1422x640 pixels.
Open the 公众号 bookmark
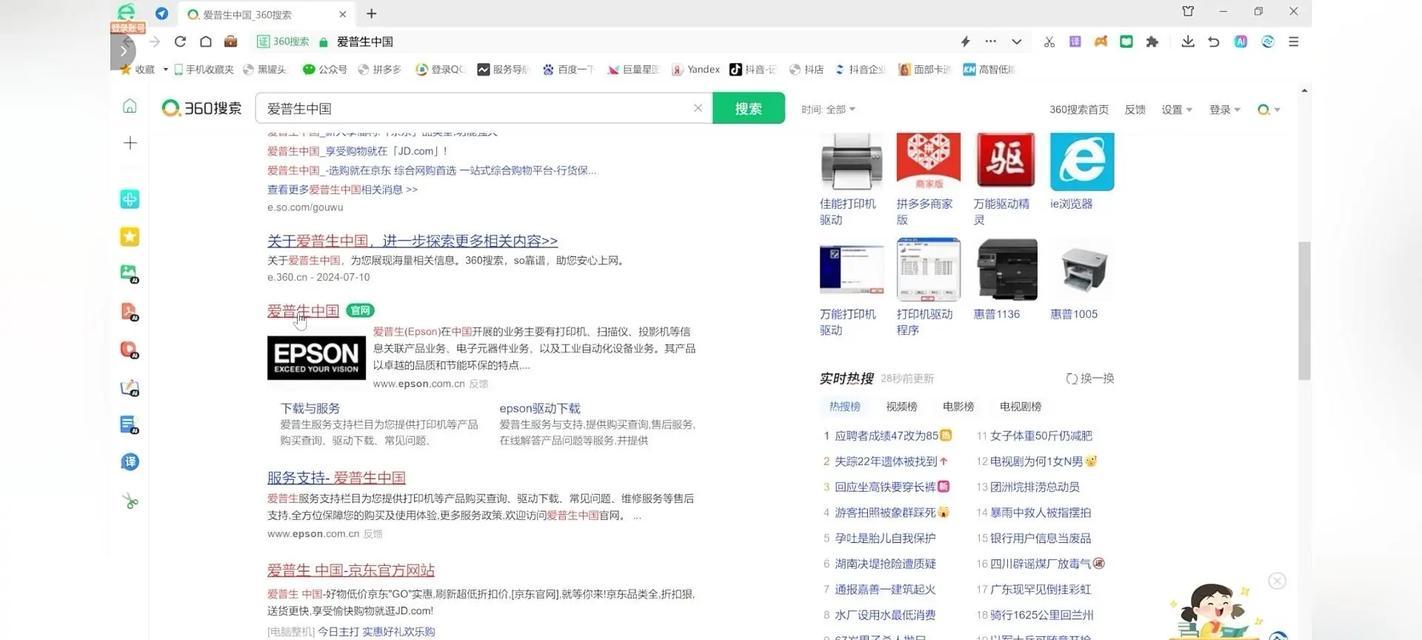point(325,69)
